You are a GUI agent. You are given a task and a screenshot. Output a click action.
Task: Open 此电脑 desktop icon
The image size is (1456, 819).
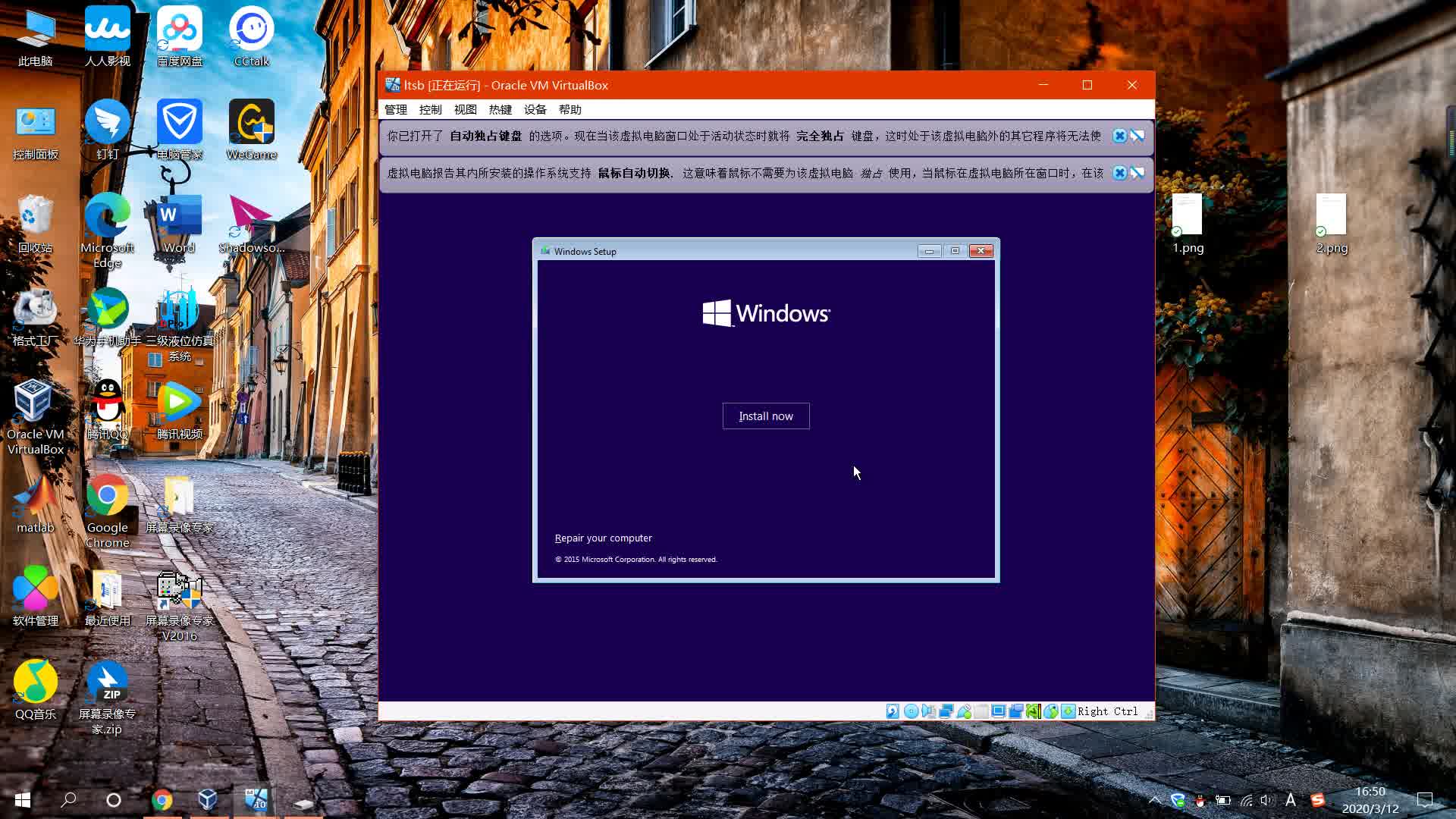pyautogui.click(x=36, y=36)
